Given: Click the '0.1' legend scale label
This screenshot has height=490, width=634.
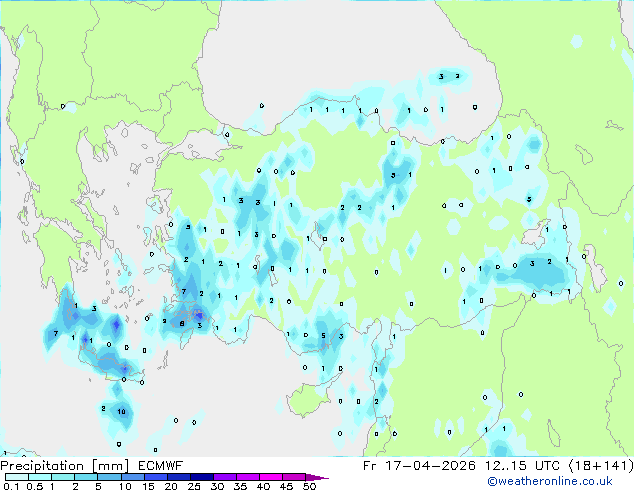Looking at the screenshot, I should click(x=11, y=486).
